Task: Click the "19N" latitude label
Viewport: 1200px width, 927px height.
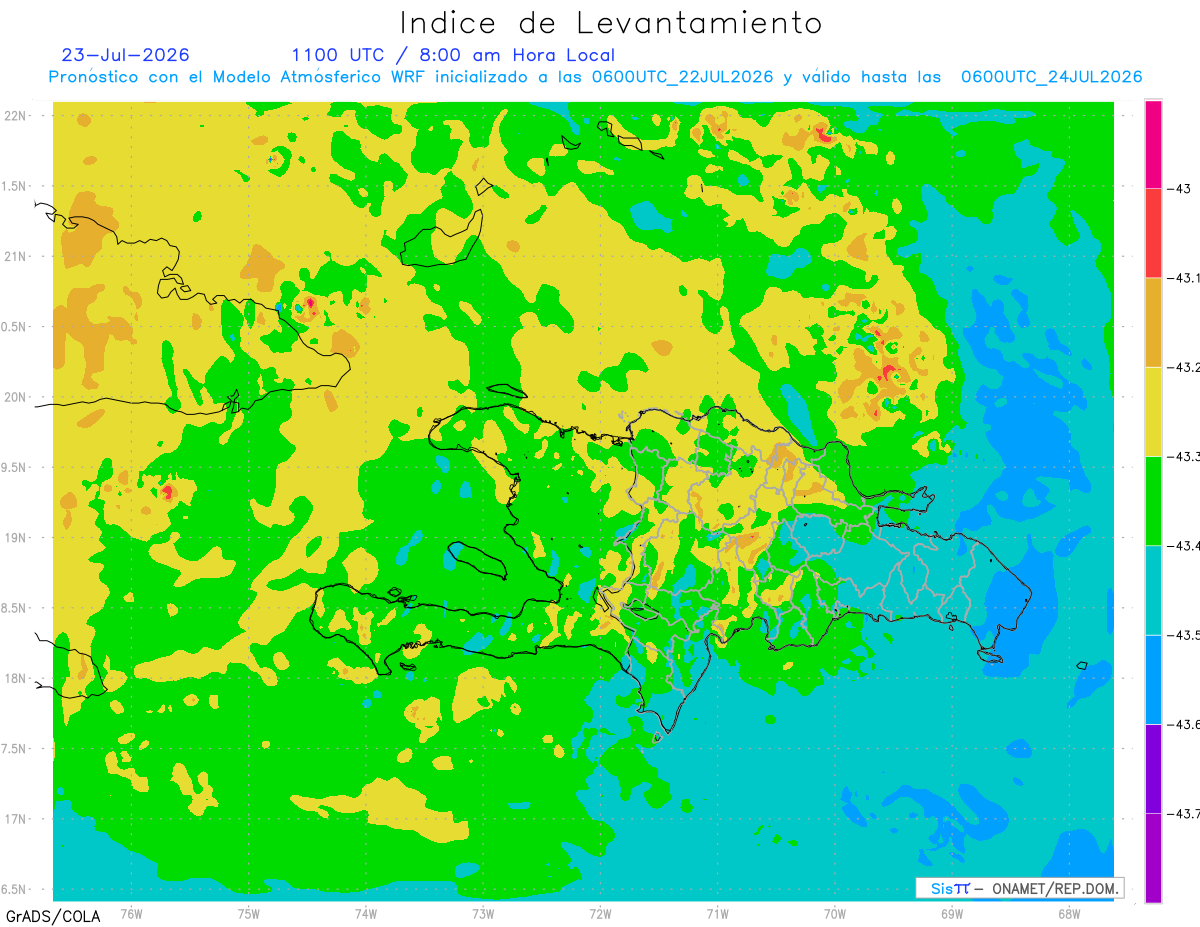Action: [x=15, y=537]
